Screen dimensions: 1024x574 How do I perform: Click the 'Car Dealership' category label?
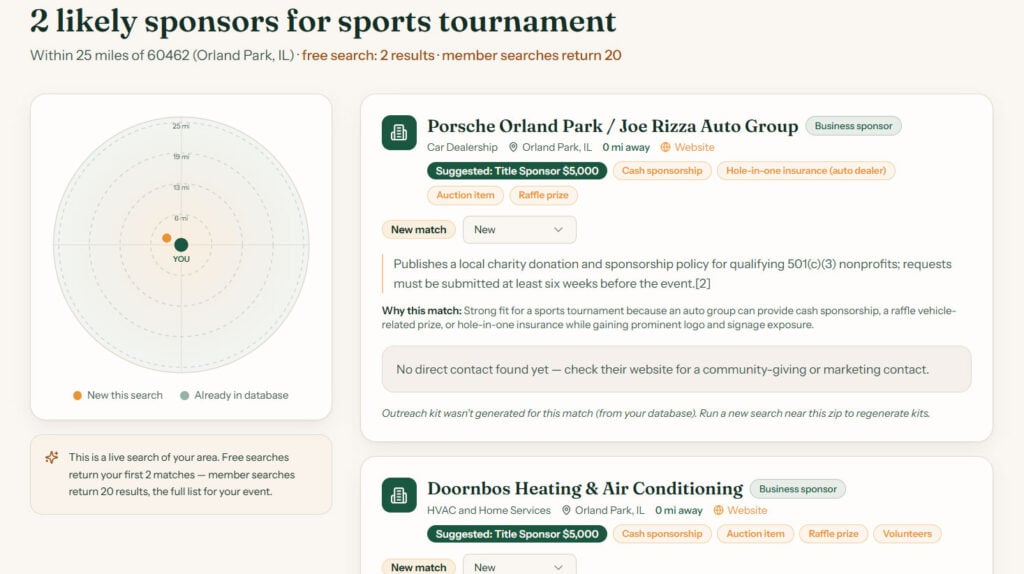(462, 148)
